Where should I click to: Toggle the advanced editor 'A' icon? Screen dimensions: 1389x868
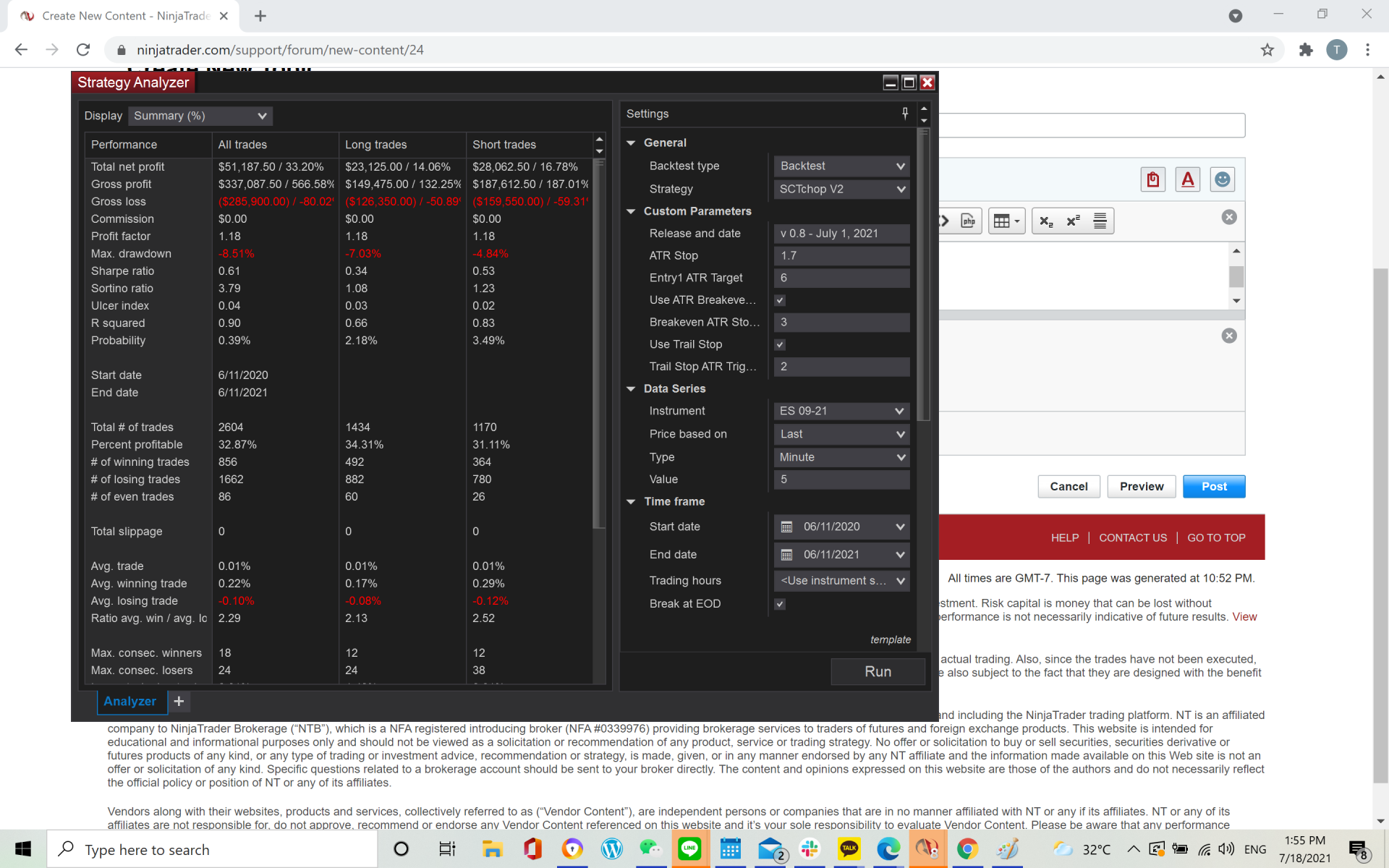click(1187, 179)
